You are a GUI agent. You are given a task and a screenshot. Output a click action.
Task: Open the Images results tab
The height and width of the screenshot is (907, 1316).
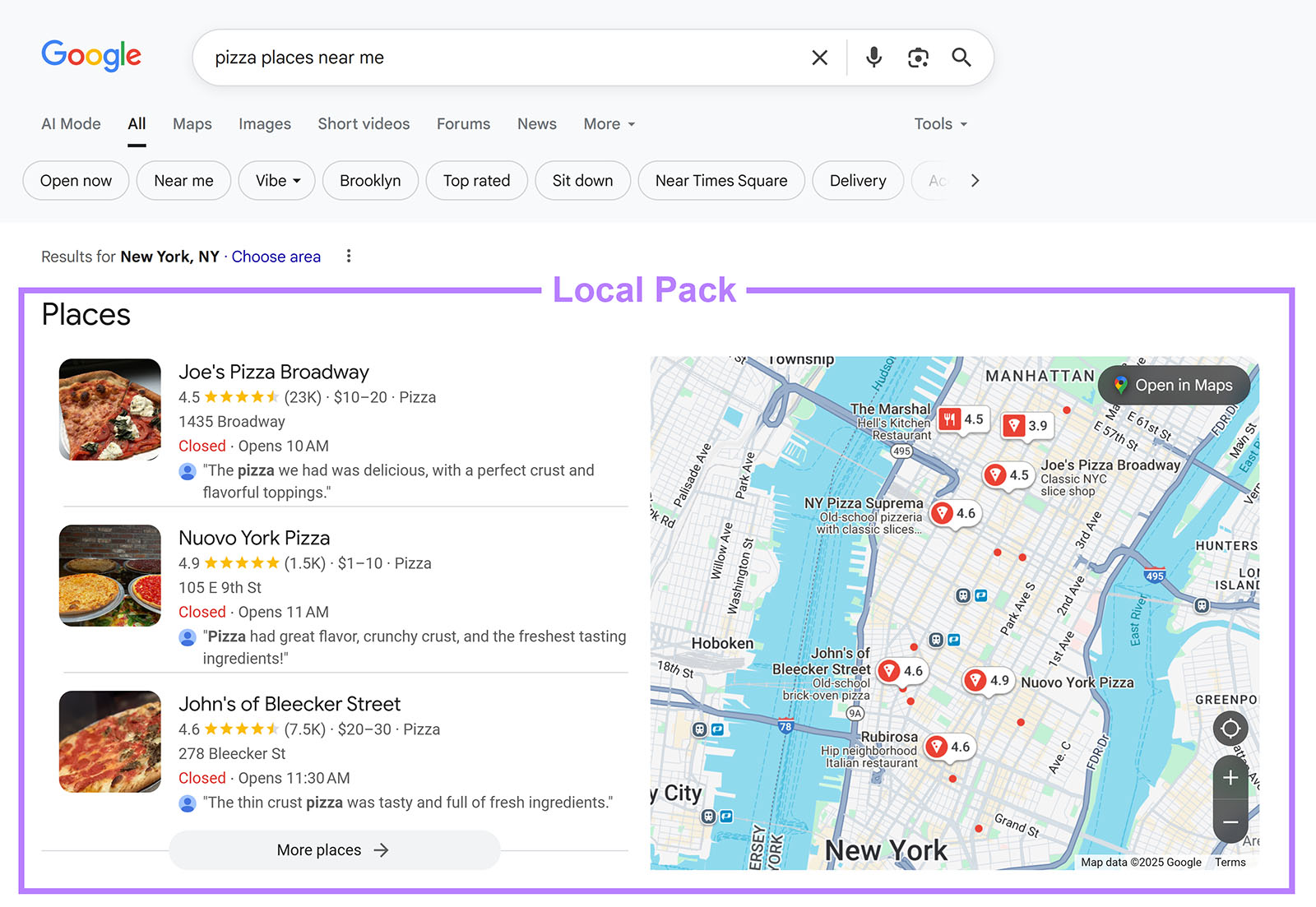(264, 124)
